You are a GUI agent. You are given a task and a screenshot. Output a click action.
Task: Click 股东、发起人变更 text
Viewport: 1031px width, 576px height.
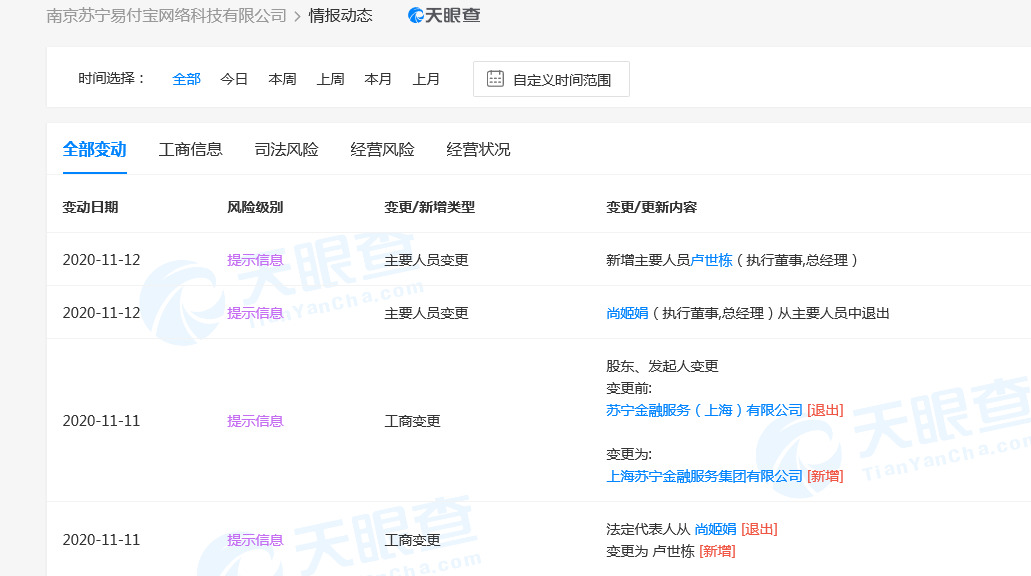pos(662,366)
